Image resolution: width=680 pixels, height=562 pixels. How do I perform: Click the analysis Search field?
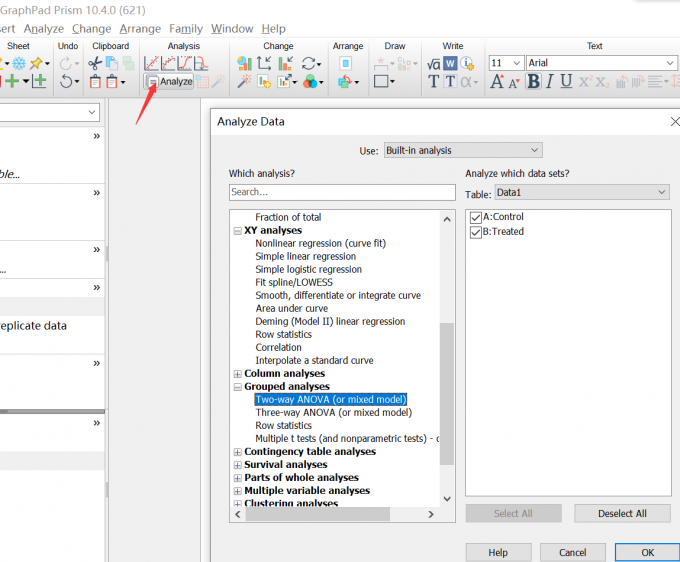(341, 192)
